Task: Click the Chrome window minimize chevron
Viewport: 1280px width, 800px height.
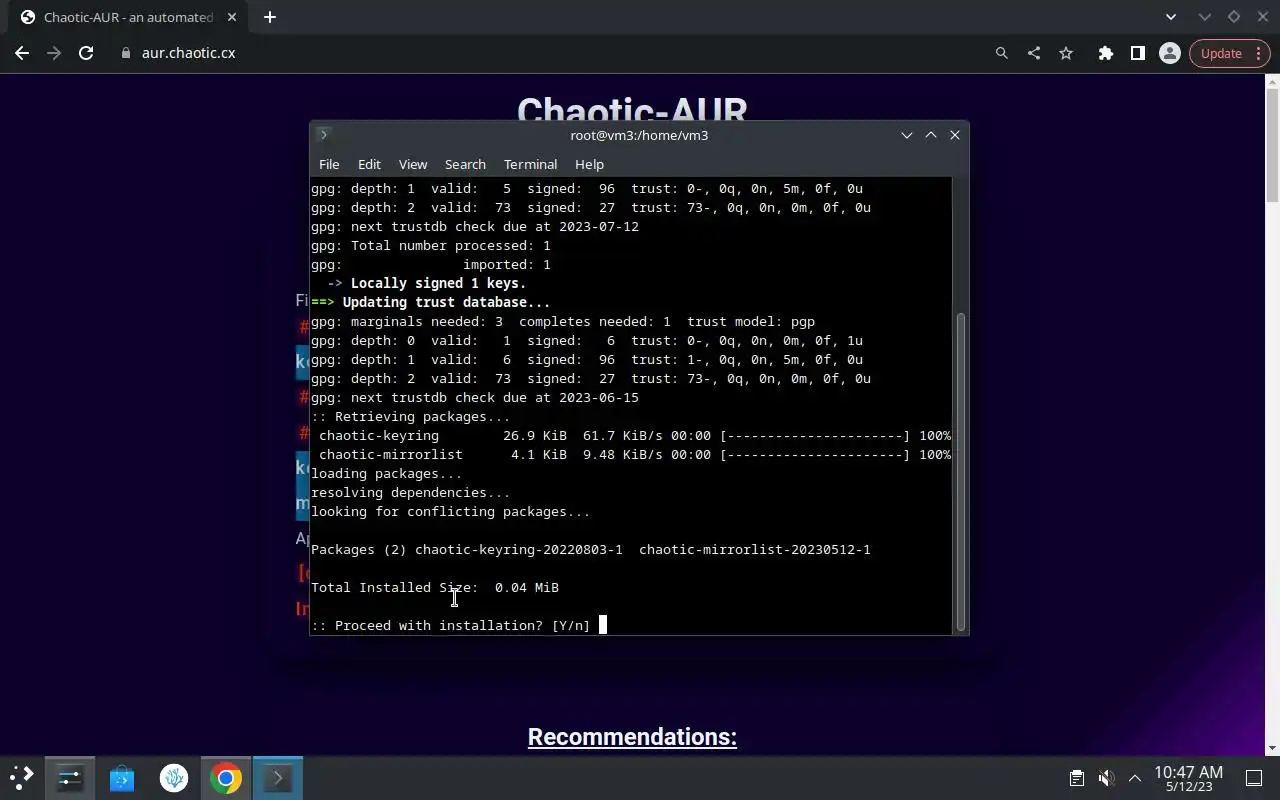Action: coord(1205,17)
